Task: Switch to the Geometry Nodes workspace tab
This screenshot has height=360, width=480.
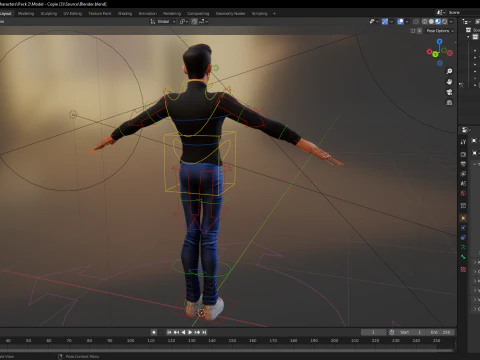Action: point(230,13)
